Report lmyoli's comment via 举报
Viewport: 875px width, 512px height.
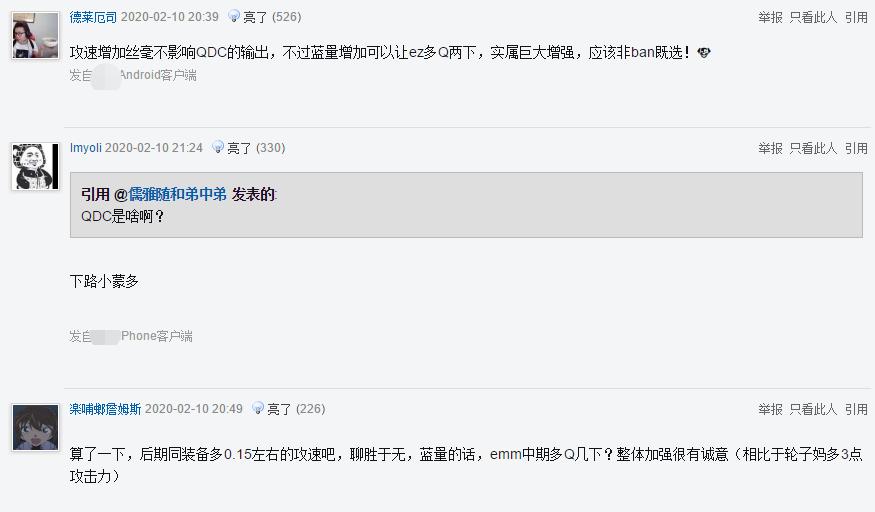tap(770, 148)
